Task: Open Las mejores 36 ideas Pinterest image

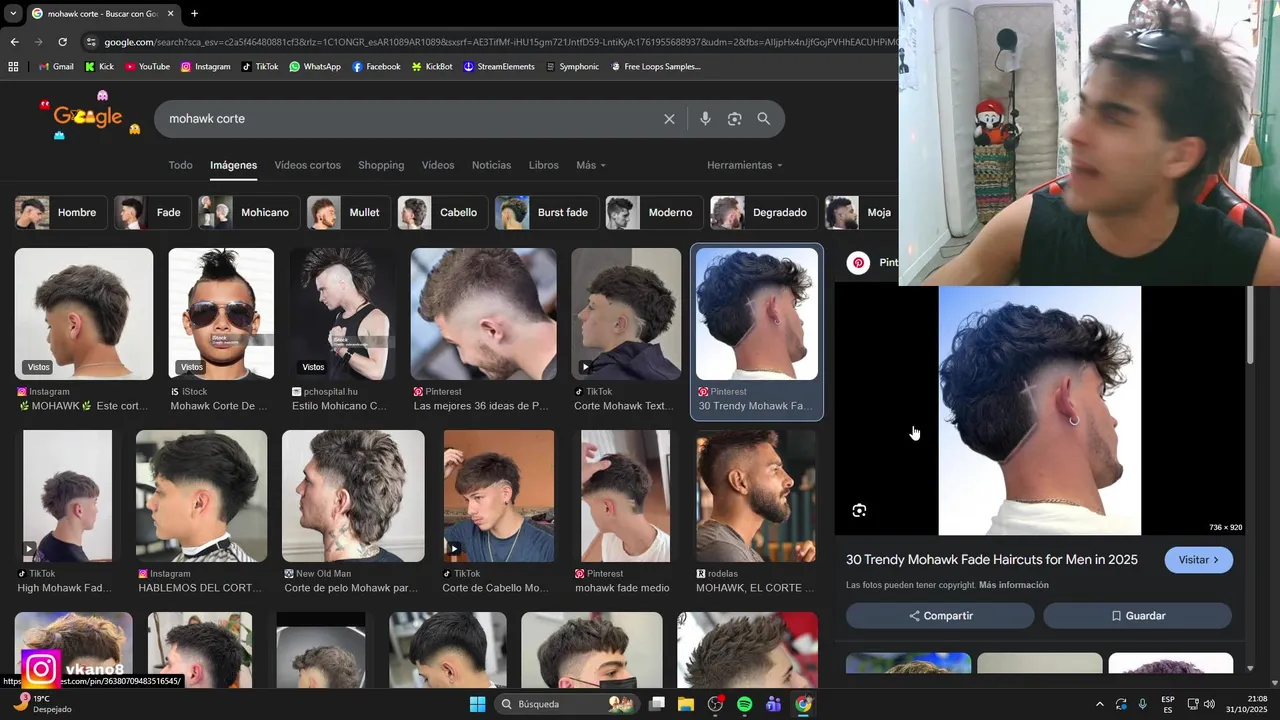Action: 483,314
